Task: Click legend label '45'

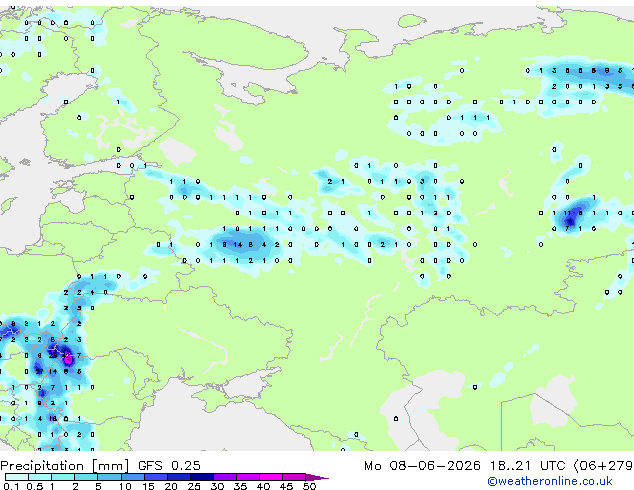Action: point(286,486)
